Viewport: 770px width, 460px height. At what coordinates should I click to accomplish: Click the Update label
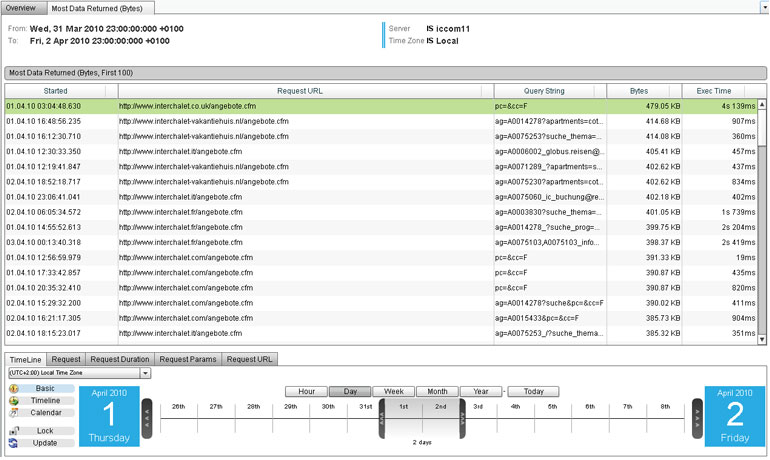tap(45, 443)
